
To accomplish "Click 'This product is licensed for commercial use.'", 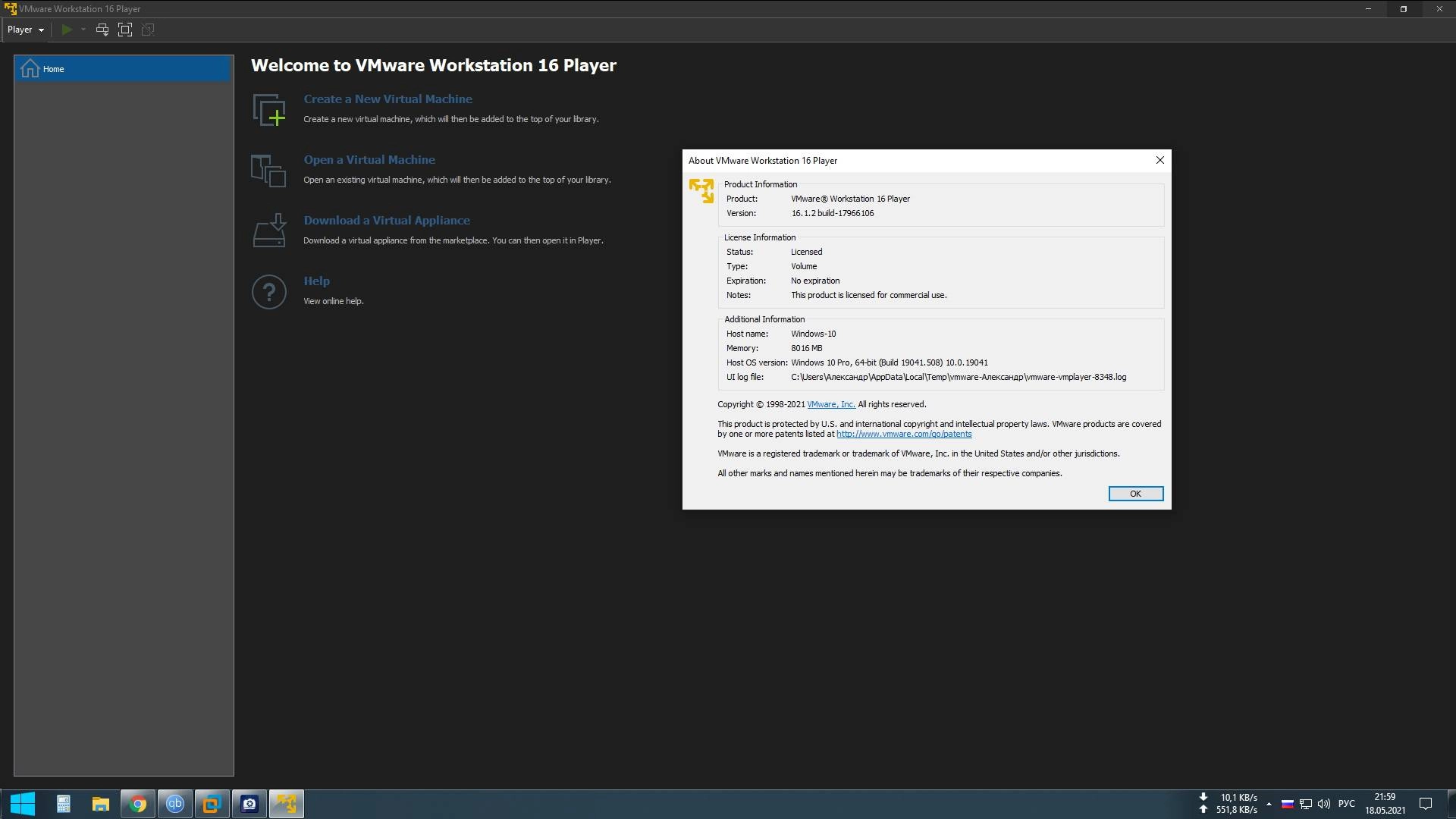I will (868, 295).
